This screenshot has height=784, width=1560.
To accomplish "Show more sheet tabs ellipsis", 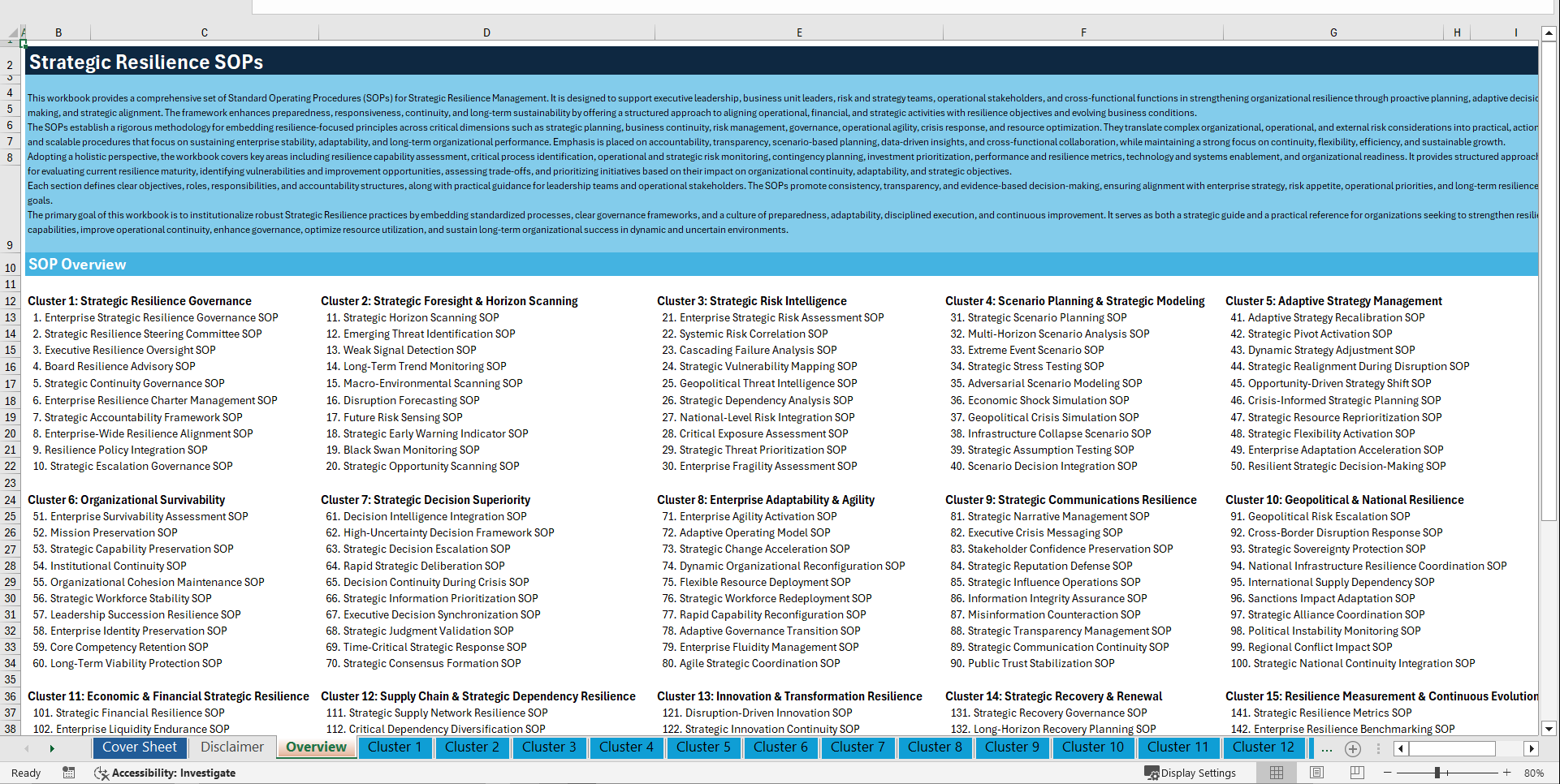I will 1327,748.
